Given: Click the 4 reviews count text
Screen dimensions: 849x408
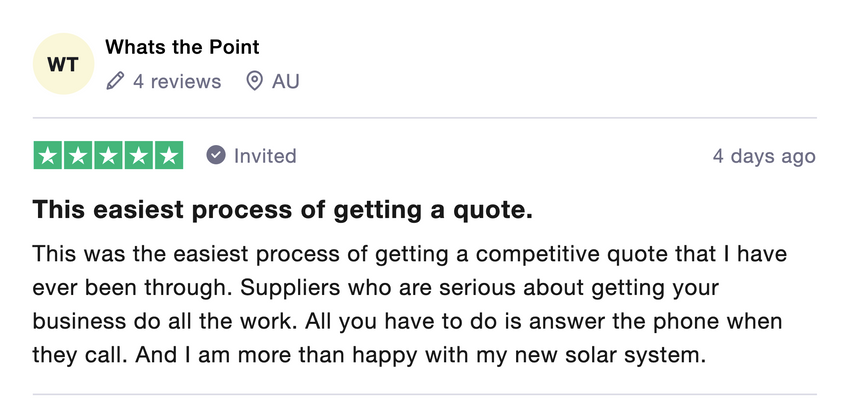Looking at the screenshot, I should pos(177,82).
